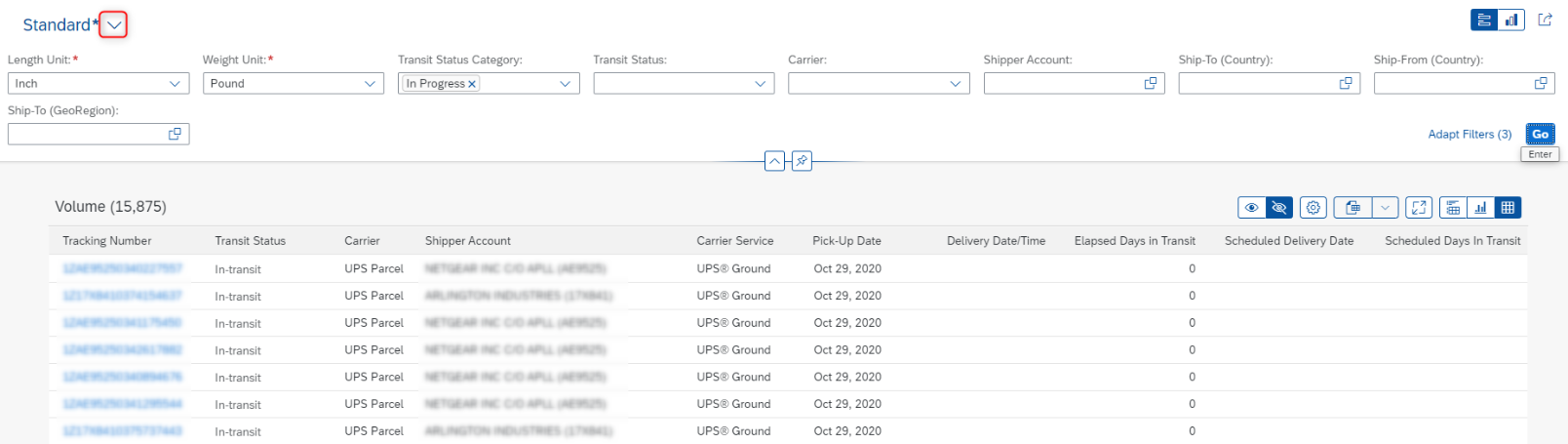Click the Go button

(1540, 135)
